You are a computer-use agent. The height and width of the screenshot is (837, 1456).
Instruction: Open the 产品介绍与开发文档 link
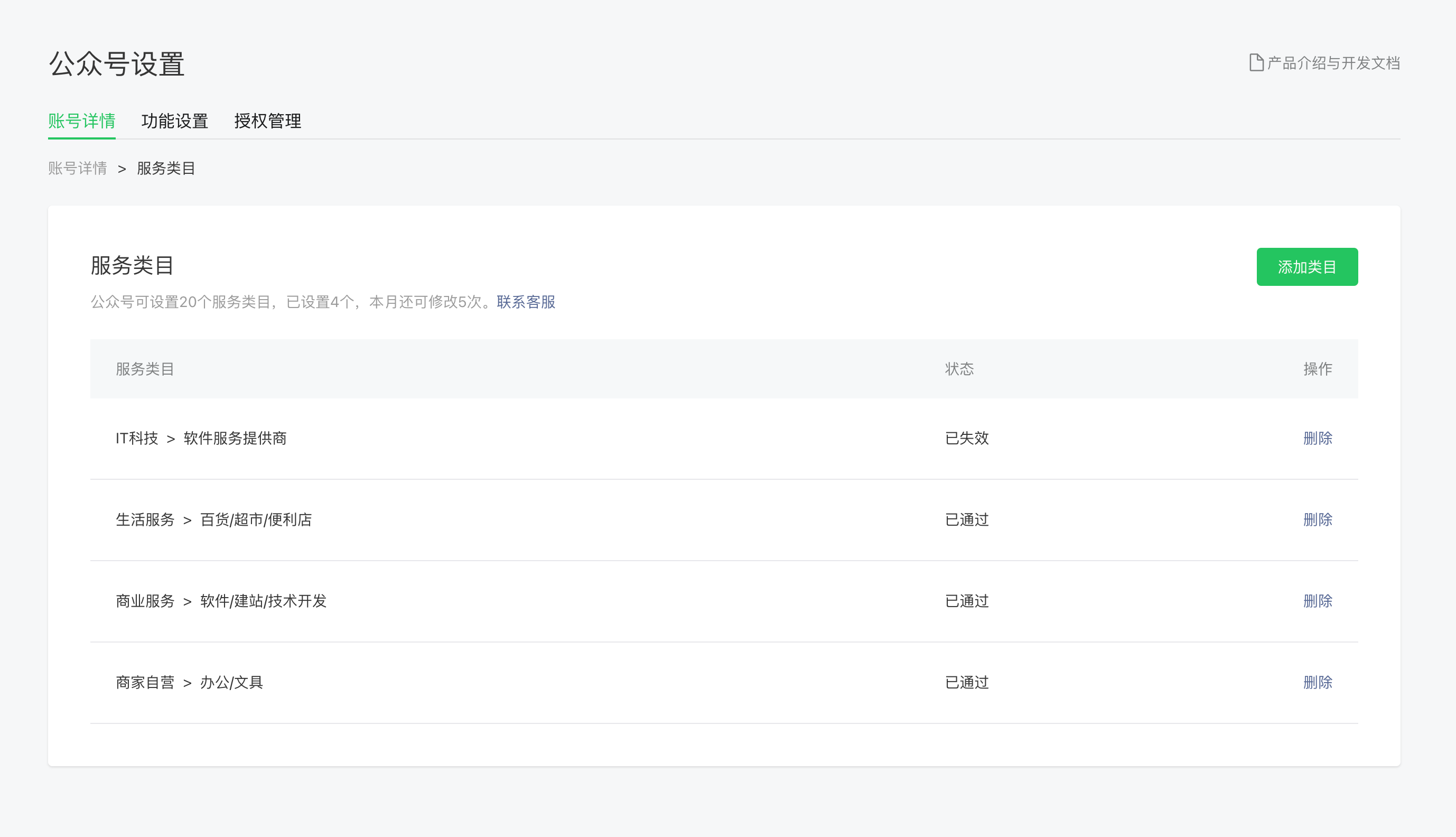1333,63
